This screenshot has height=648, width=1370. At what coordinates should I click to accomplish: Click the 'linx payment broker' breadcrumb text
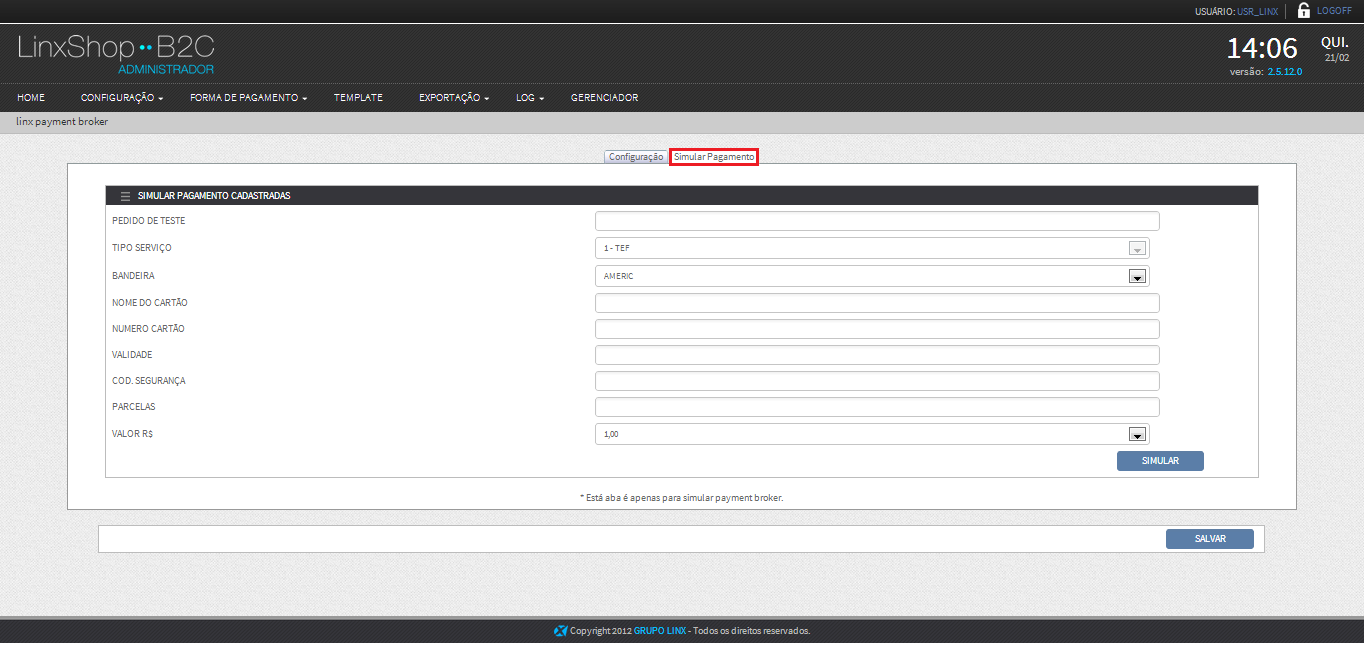pos(62,122)
